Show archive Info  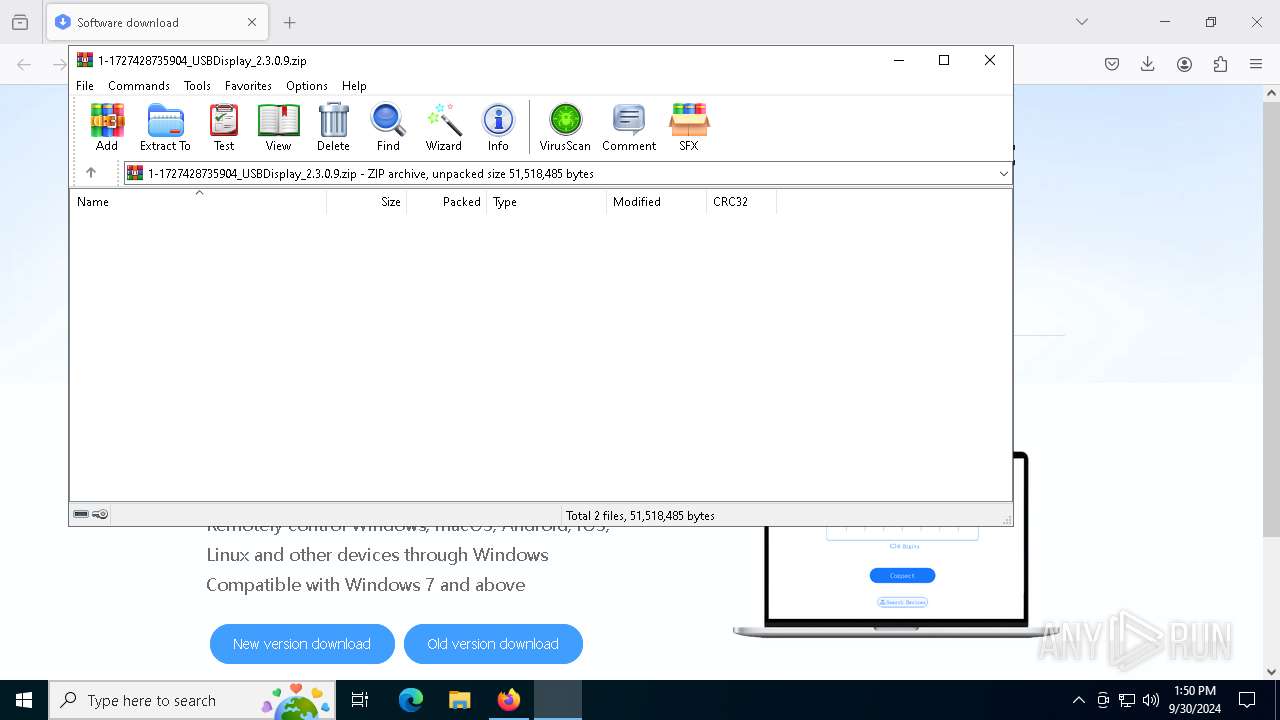[x=498, y=127]
